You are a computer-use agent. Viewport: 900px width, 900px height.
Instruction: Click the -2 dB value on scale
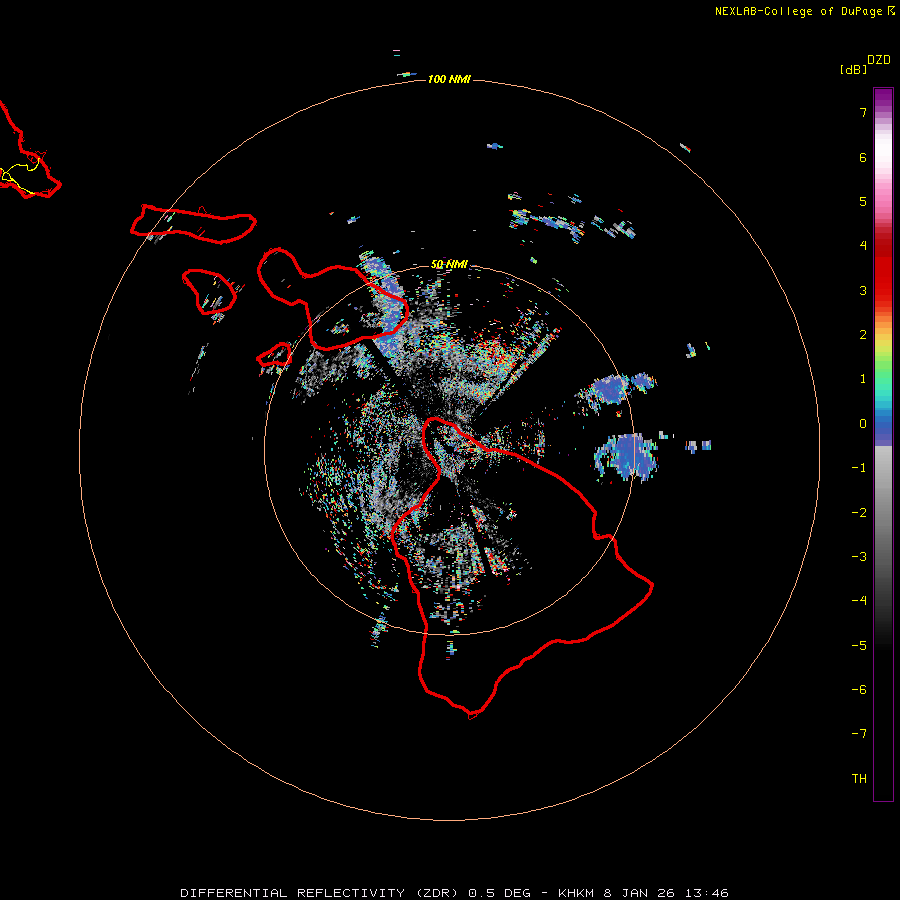tap(859, 513)
